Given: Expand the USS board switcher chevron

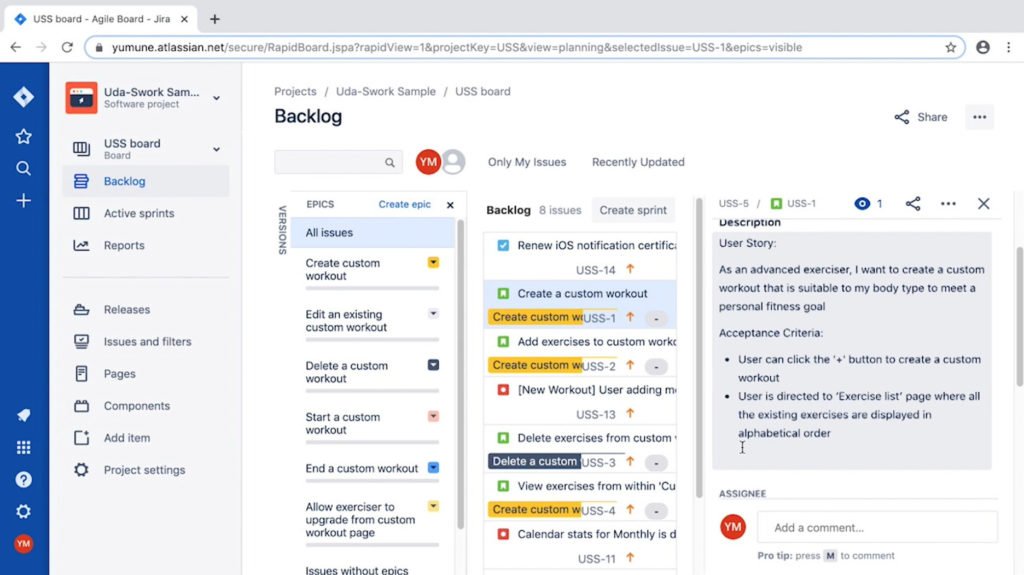Looking at the screenshot, I should [216, 149].
